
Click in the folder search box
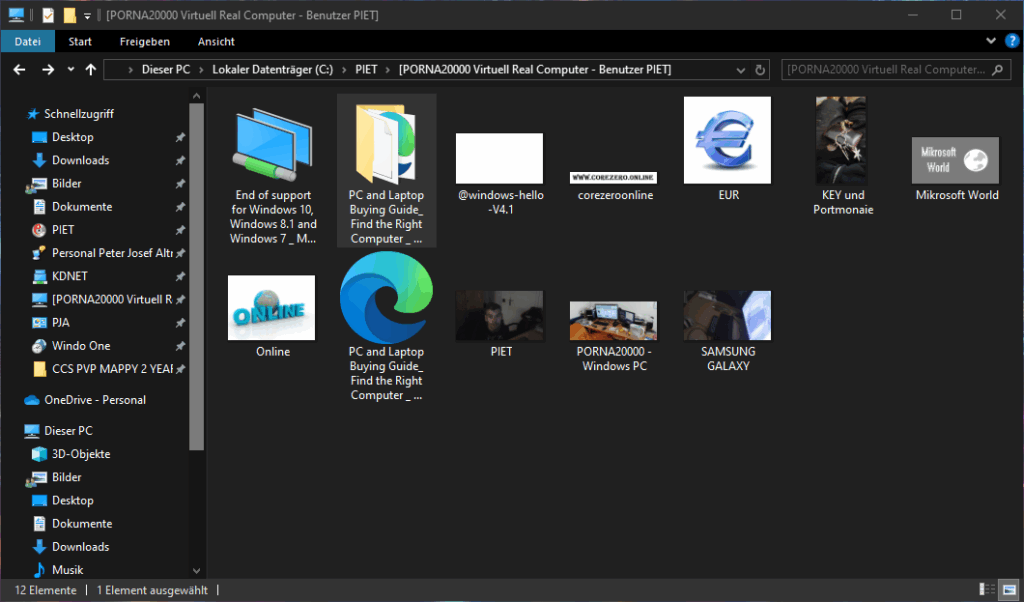pos(884,70)
